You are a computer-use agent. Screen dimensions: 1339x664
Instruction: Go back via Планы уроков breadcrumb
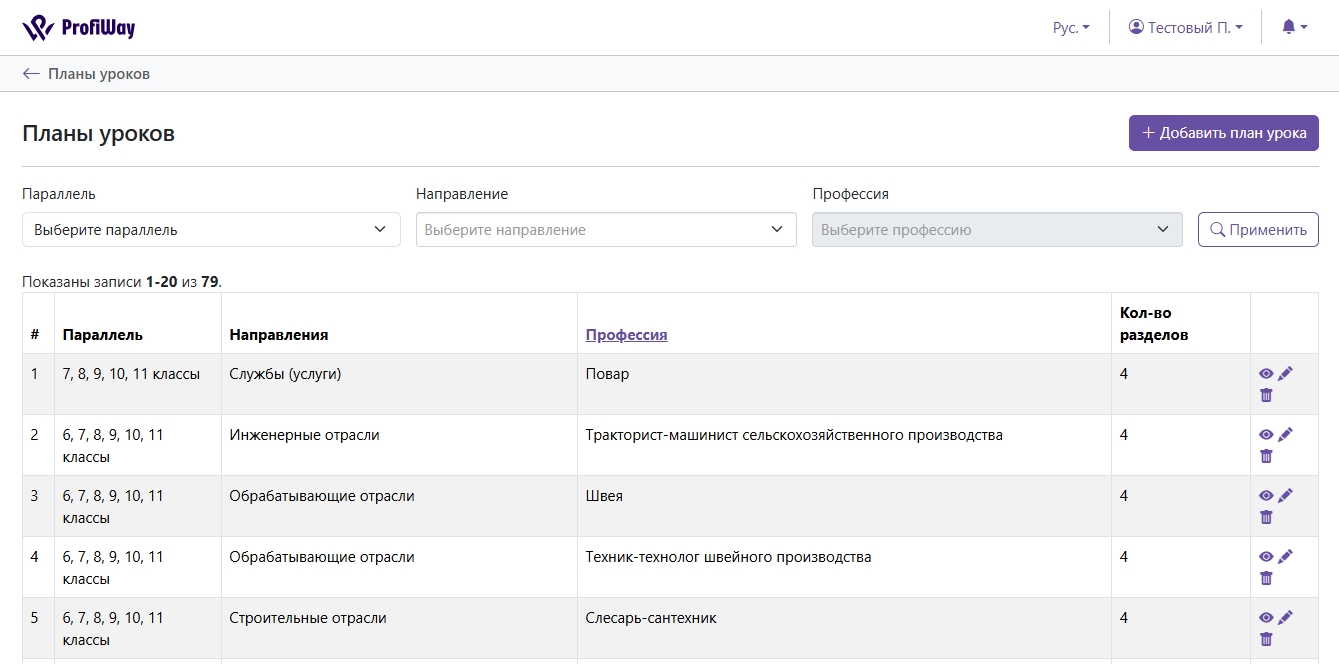click(87, 74)
